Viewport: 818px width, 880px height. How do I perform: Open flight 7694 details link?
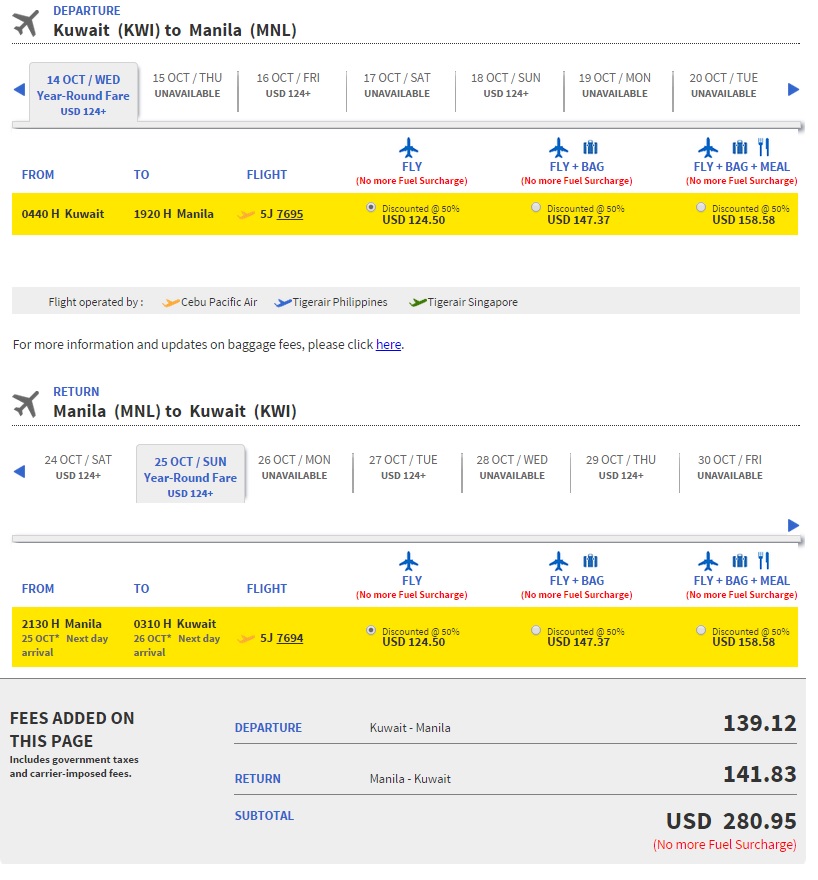289,638
